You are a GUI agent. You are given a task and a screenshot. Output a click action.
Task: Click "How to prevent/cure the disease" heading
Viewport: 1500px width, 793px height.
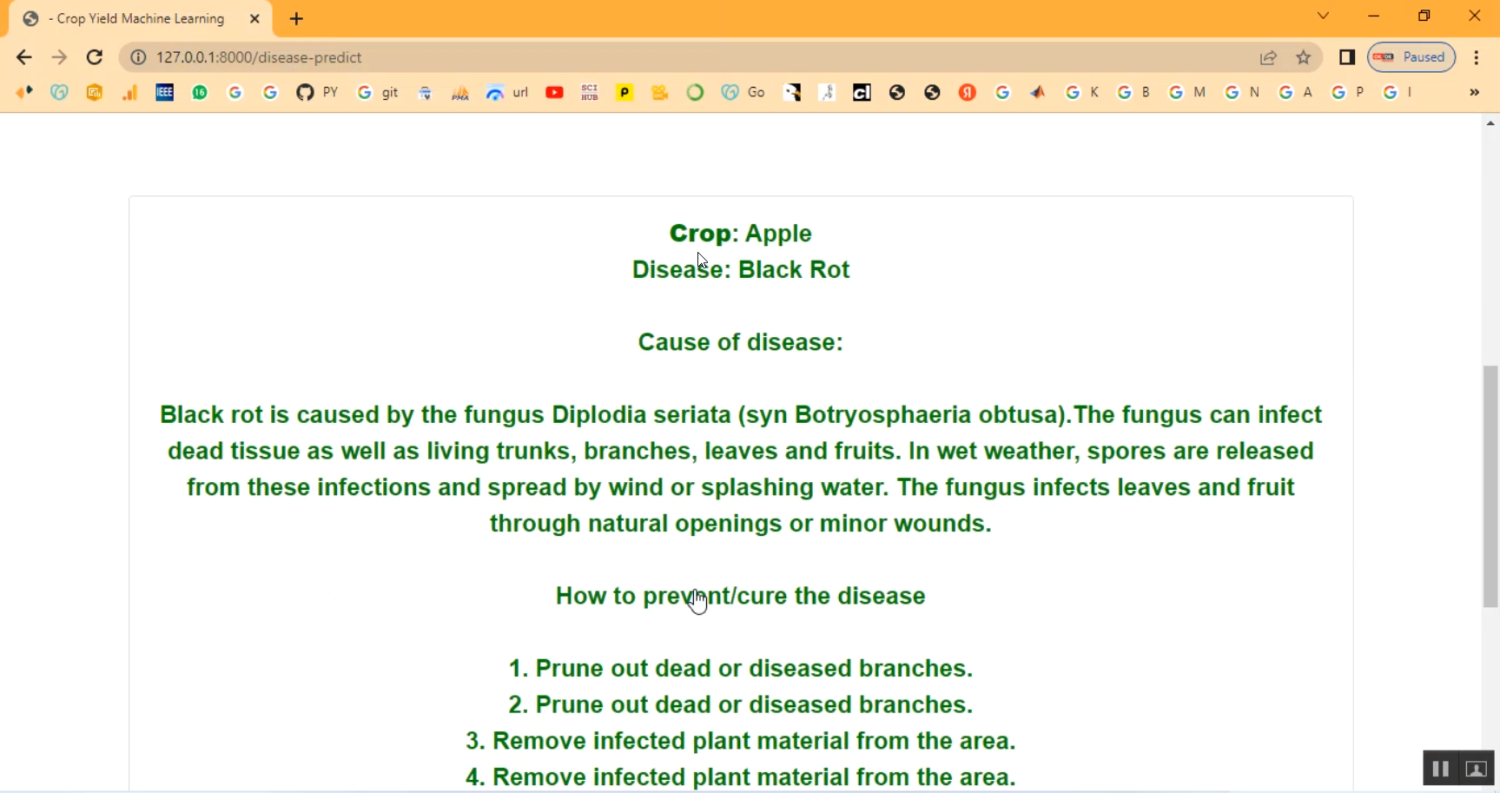point(741,596)
